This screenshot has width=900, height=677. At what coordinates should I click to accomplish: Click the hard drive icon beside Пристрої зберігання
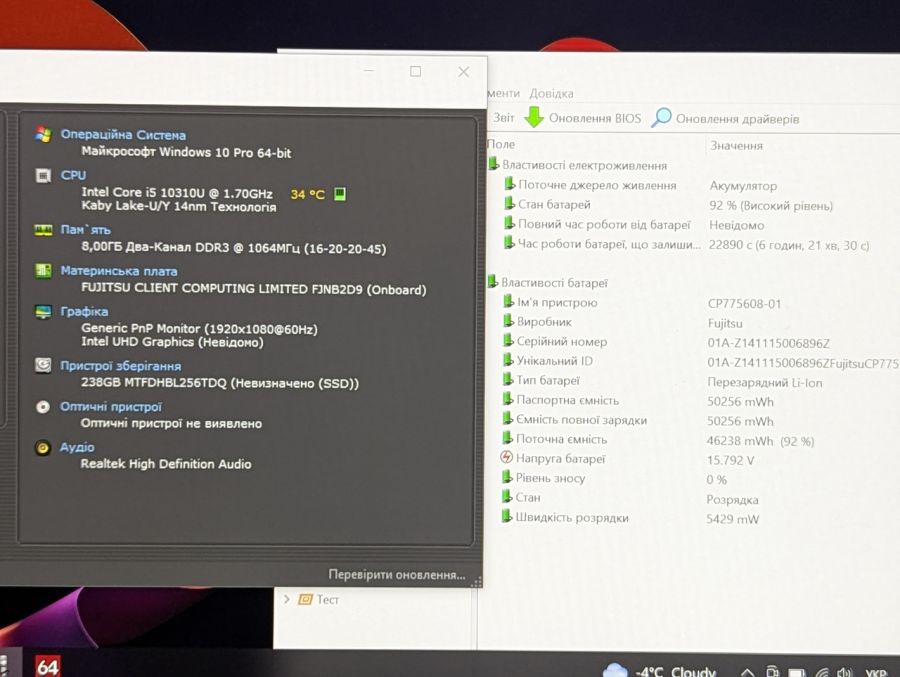coord(43,365)
